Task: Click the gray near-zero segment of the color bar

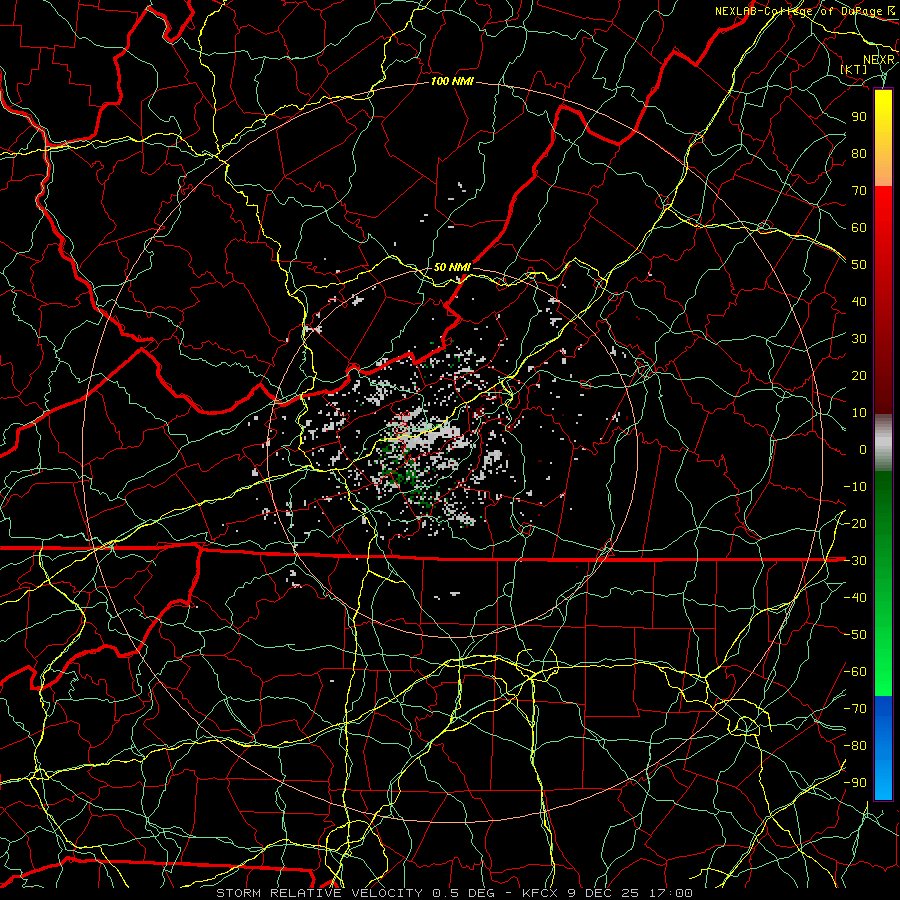Action: click(883, 443)
